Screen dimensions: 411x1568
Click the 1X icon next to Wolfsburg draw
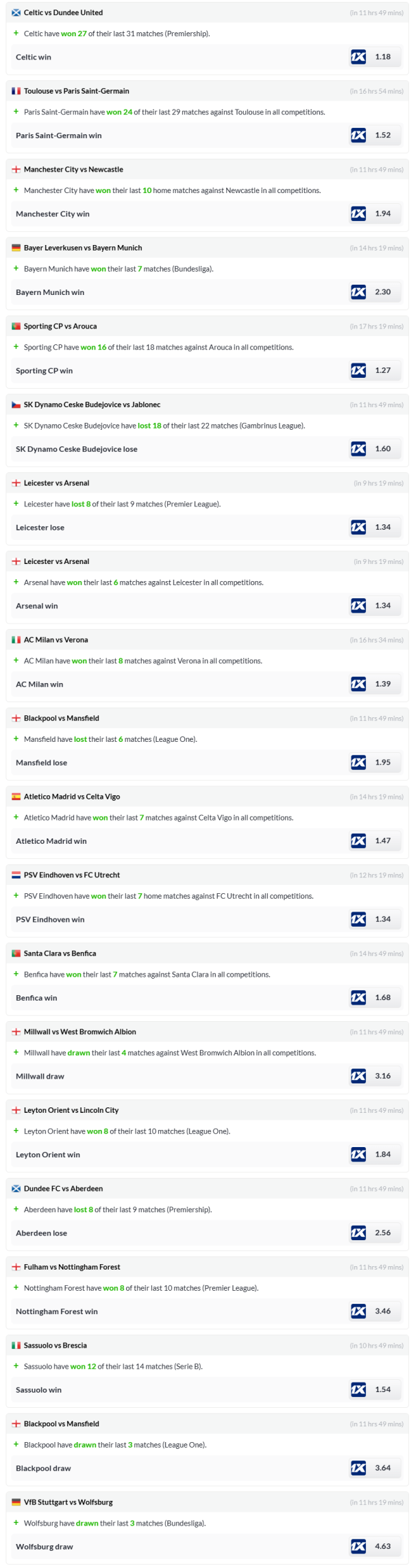(358, 1546)
